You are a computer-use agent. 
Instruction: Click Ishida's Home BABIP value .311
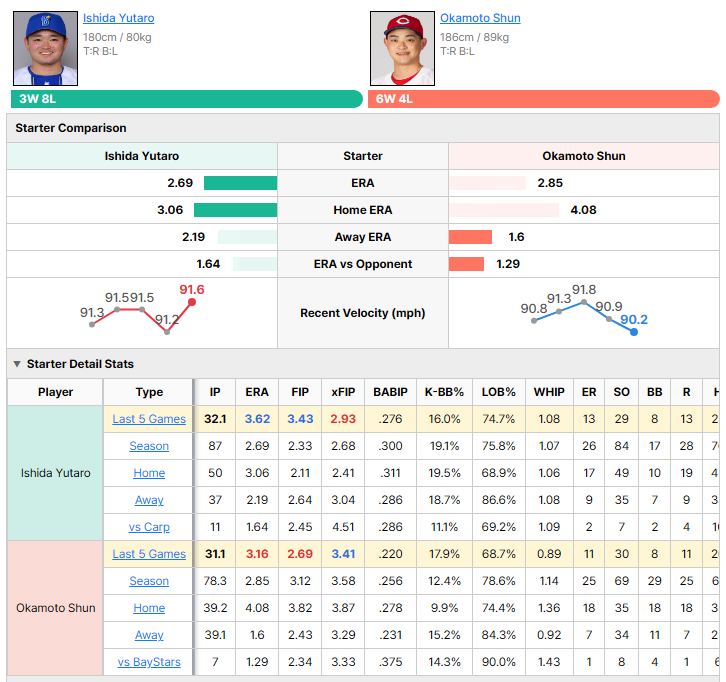[x=390, y=473]
